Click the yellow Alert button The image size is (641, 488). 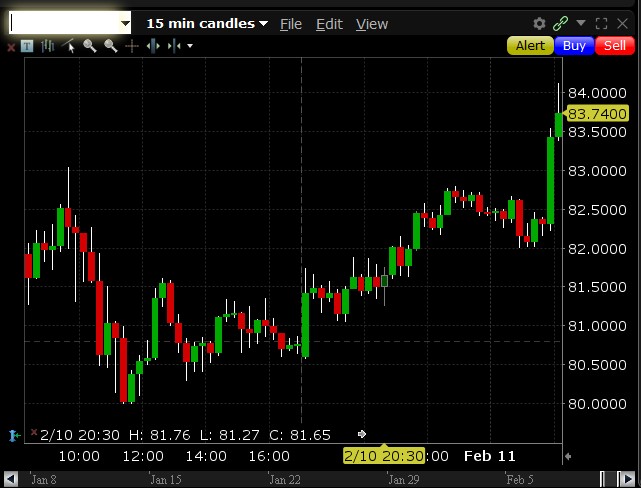click(530, 45)
